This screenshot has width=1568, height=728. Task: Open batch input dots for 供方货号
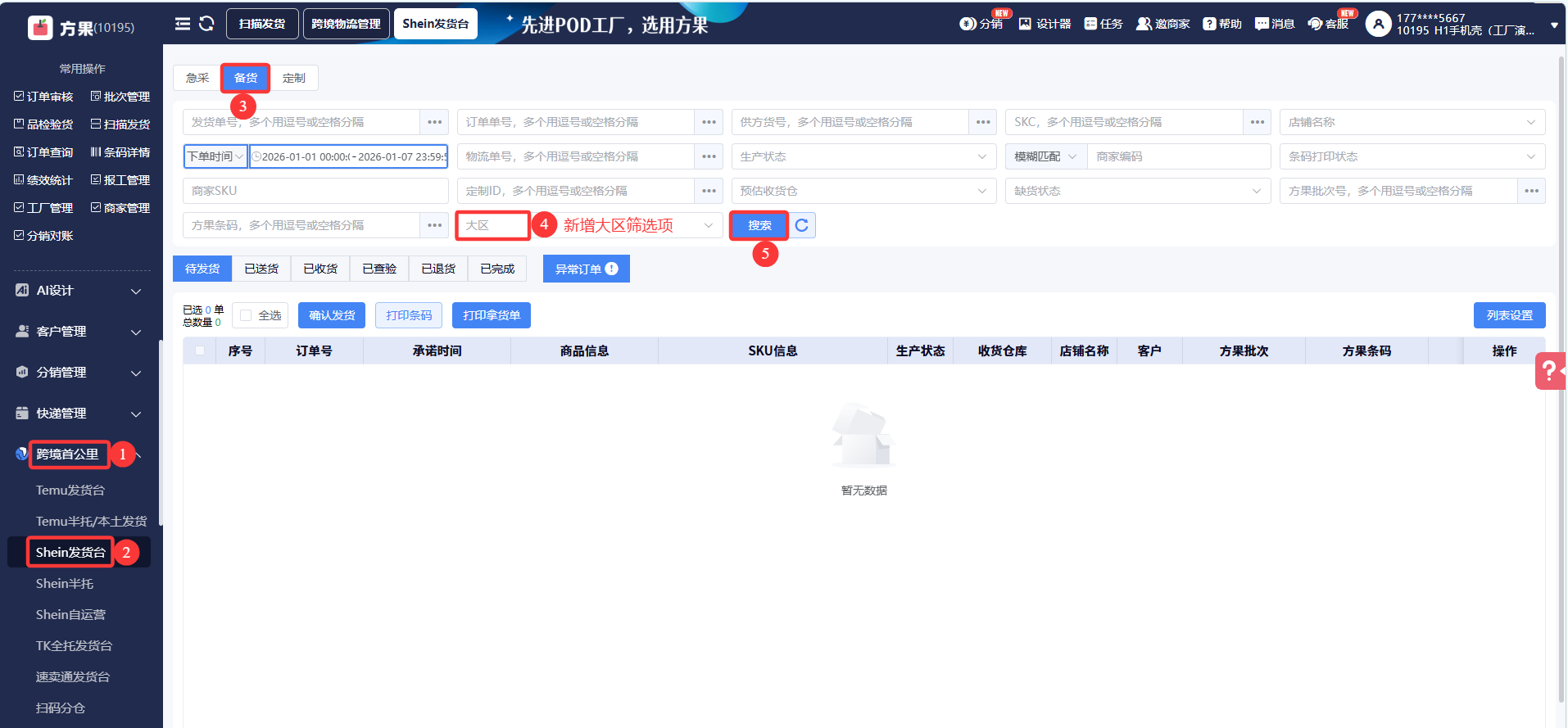tap(983, 122)
